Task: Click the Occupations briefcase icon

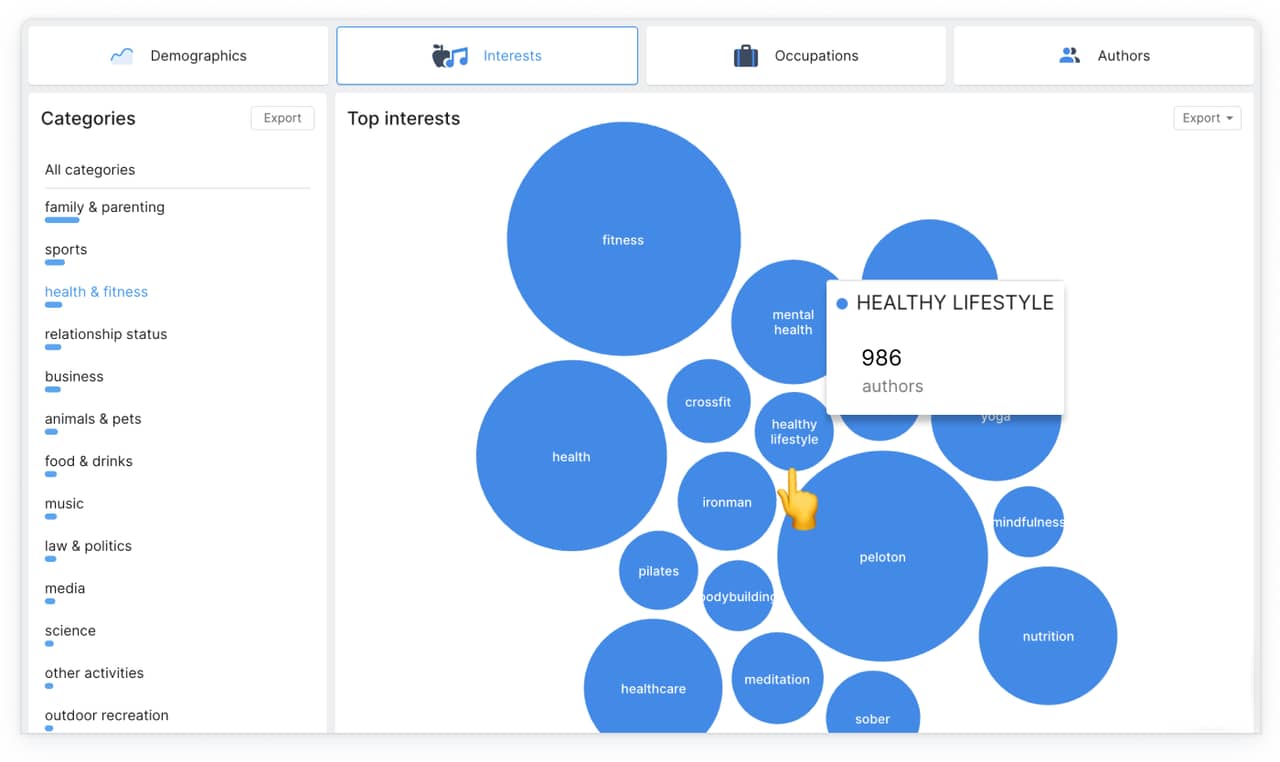Action: (746, 56)
